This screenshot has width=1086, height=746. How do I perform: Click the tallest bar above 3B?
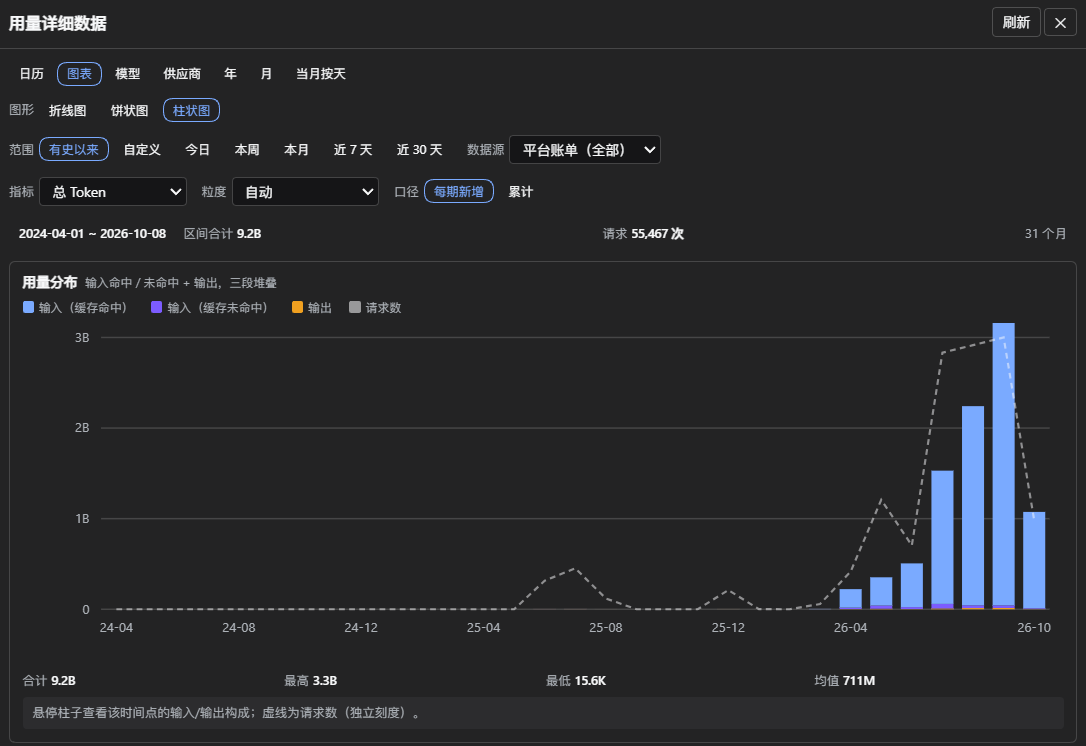point(1004,465)
